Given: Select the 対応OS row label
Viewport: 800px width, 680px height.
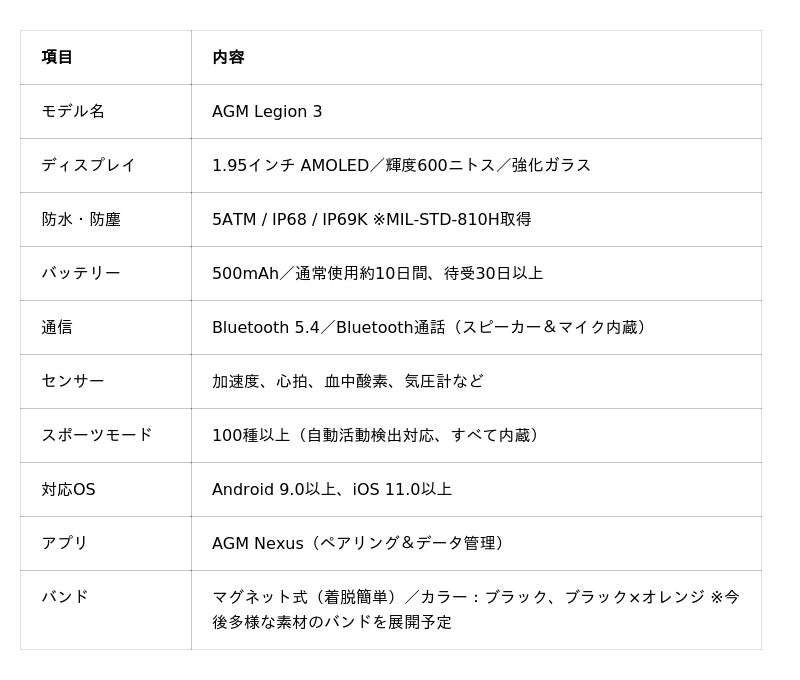Looking at the screenshot, I should coord(68,489).
